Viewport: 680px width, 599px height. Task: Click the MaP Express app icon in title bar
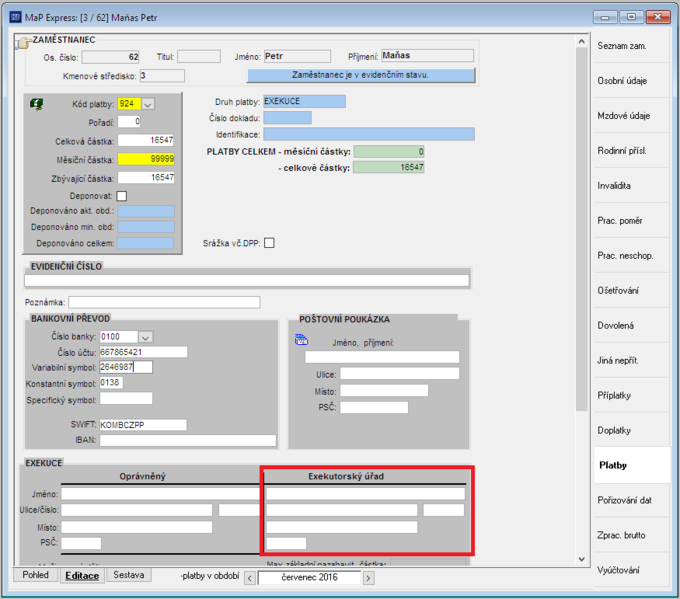click(16, 17)
